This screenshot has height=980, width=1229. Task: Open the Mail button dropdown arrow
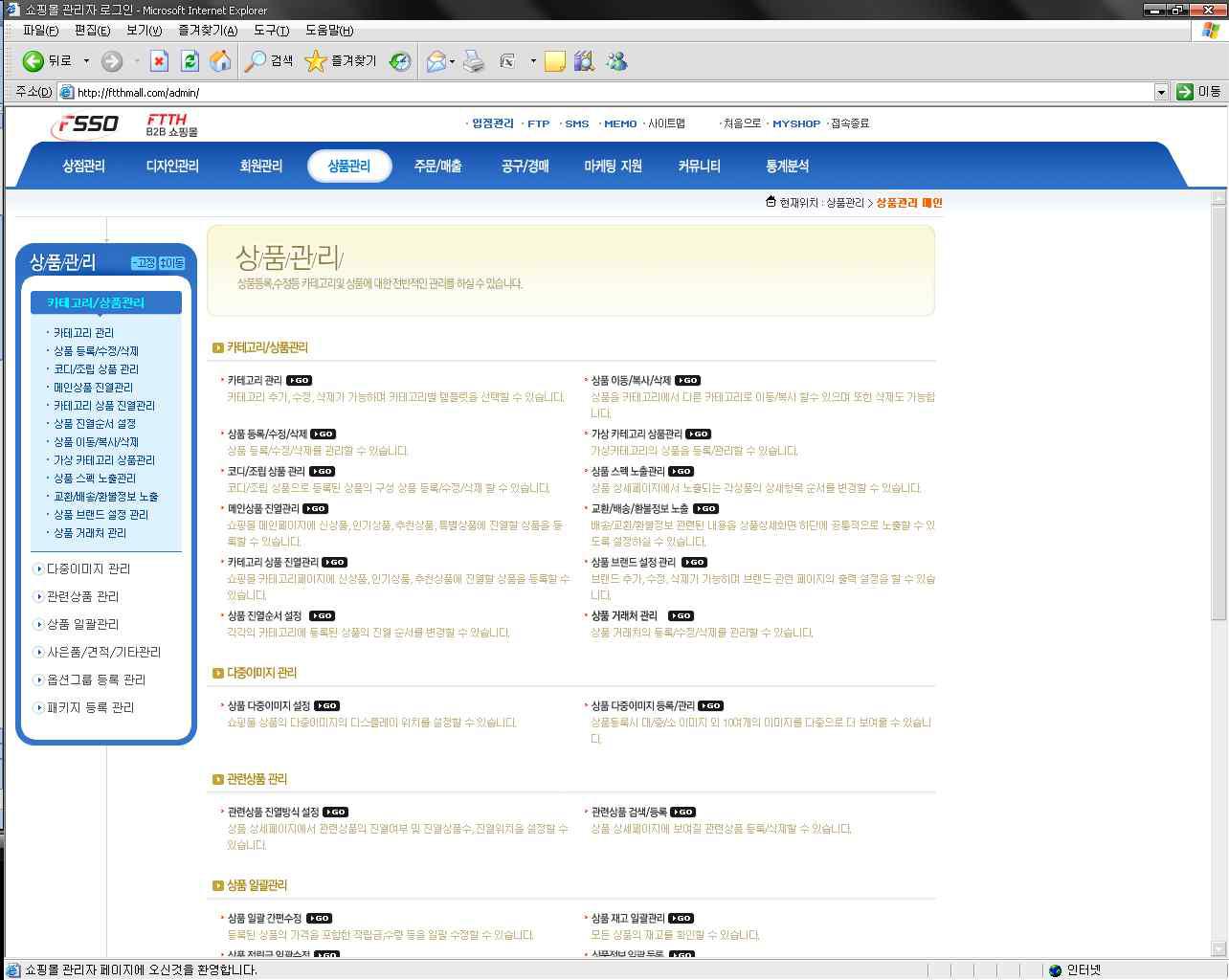point(453,61)
